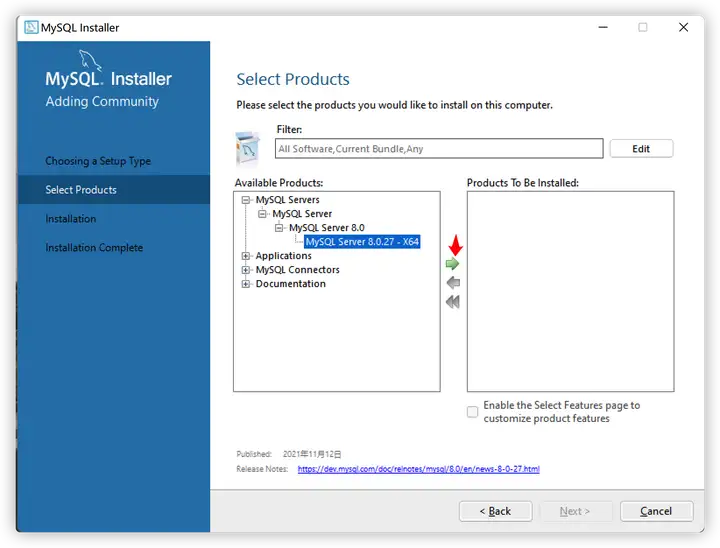Viewport: 720px width, 548px height.
Task: Select the MySQL Connectors tree label
Action: 298,270
